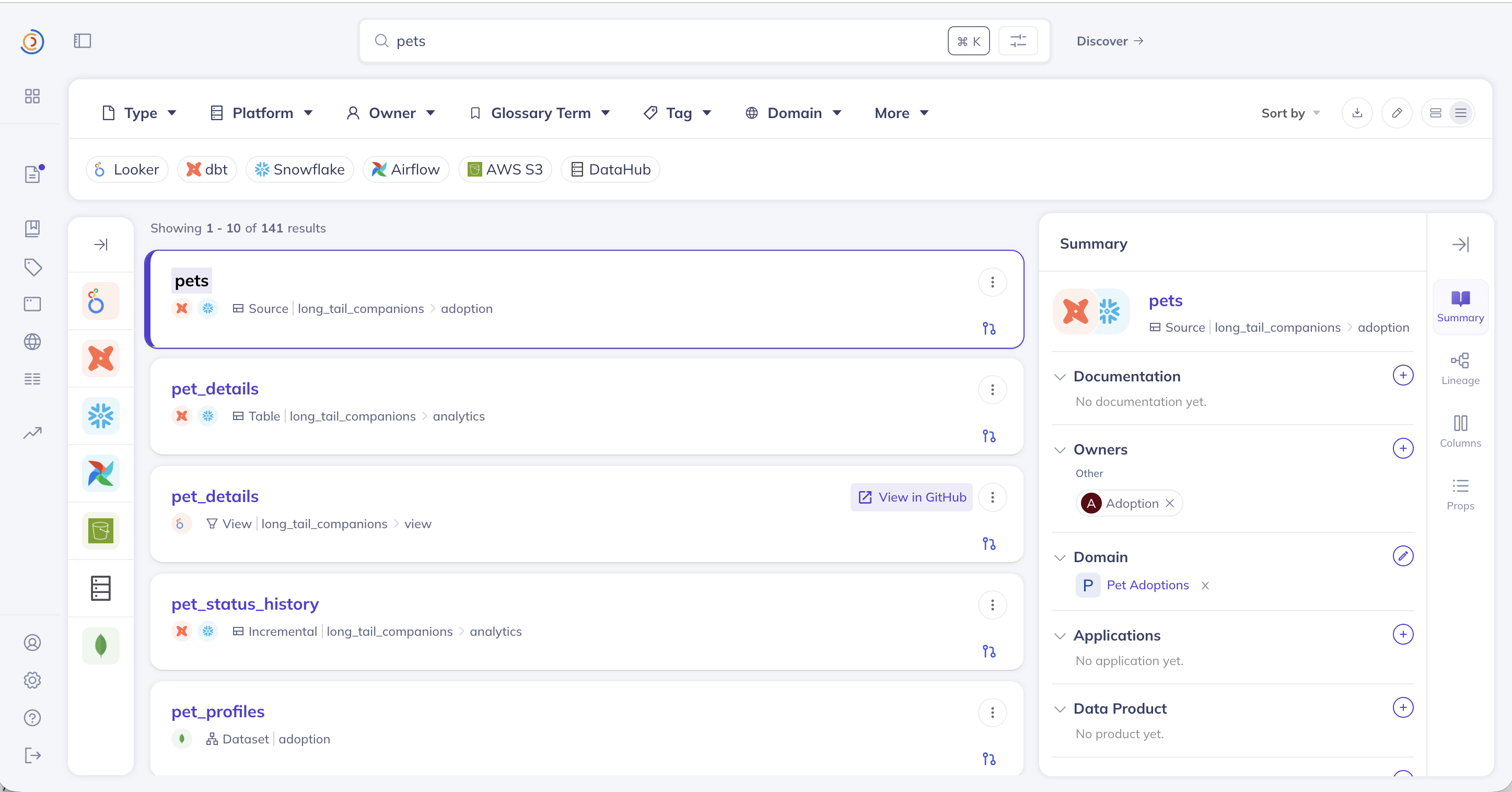Open three-dot menu on pets result

pos(993,283)
